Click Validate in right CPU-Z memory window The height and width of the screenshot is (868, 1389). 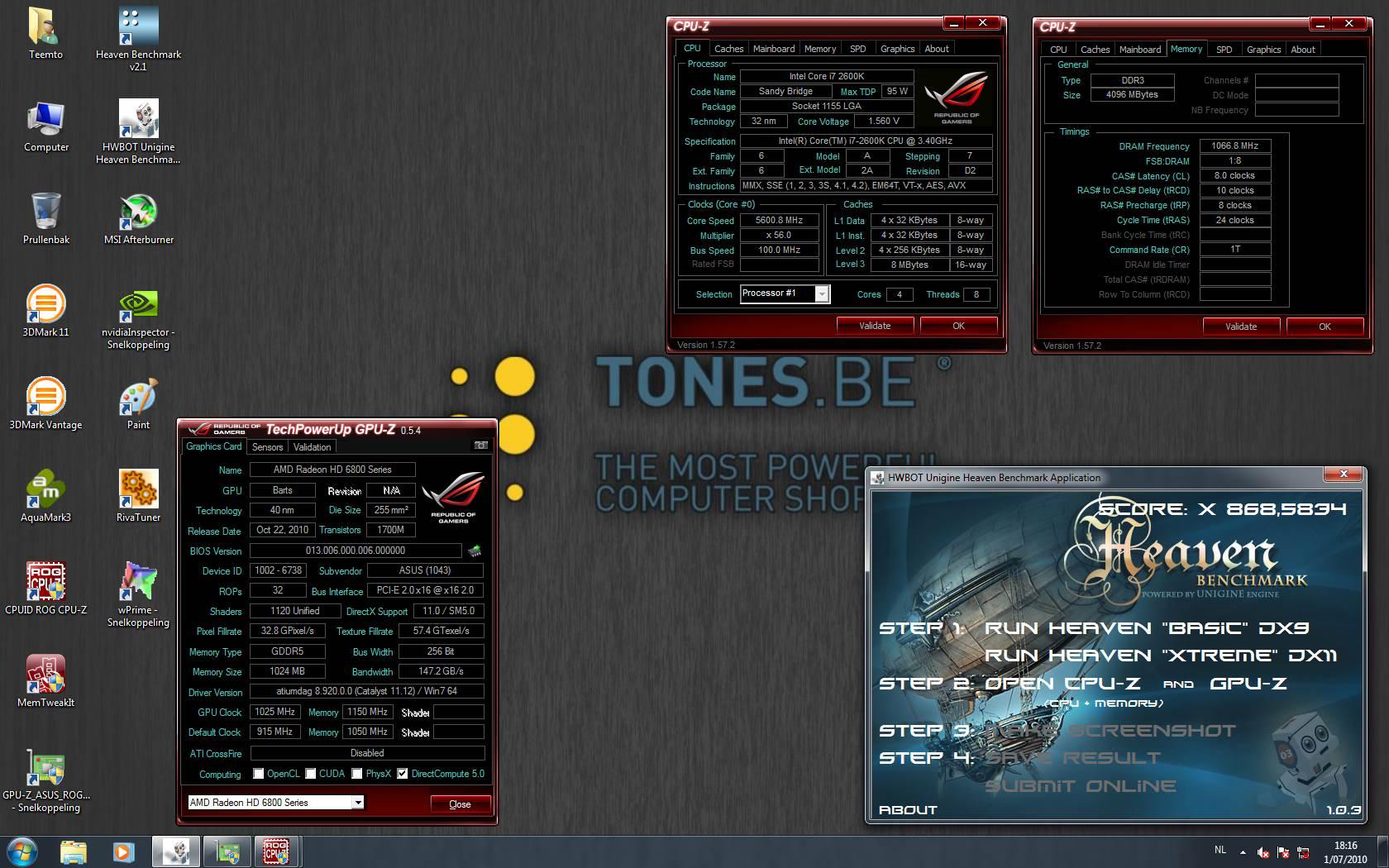click(1241, 327)
